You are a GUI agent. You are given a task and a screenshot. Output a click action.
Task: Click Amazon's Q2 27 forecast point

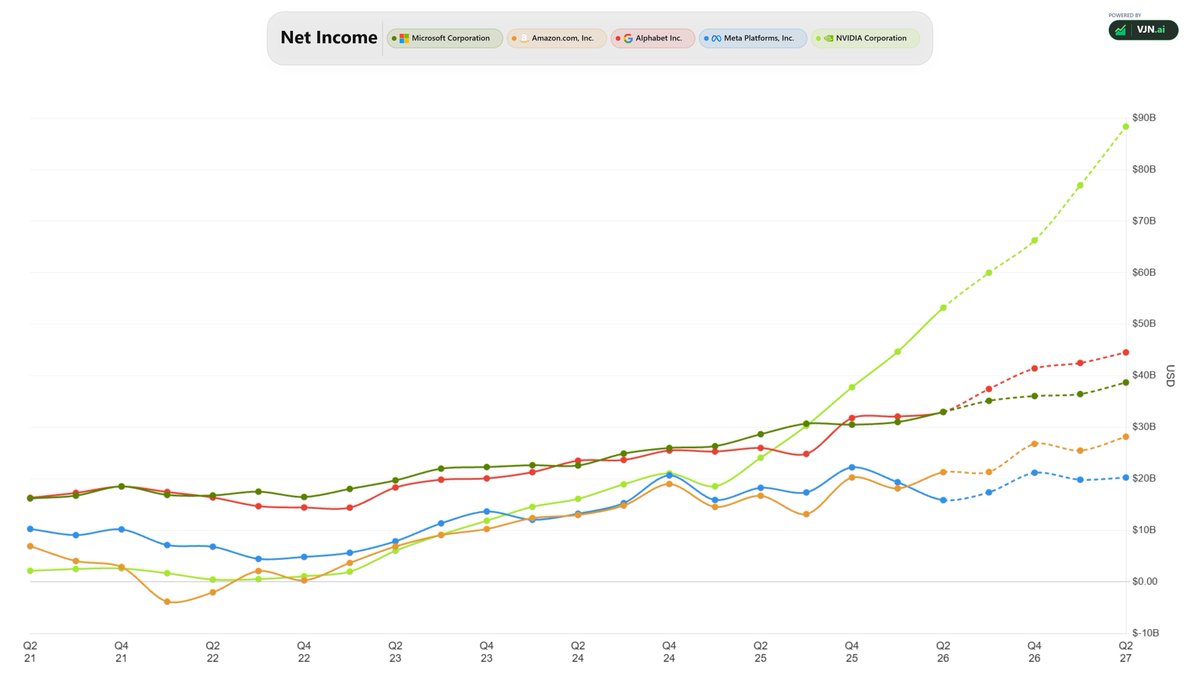[x=1126, y=437]
